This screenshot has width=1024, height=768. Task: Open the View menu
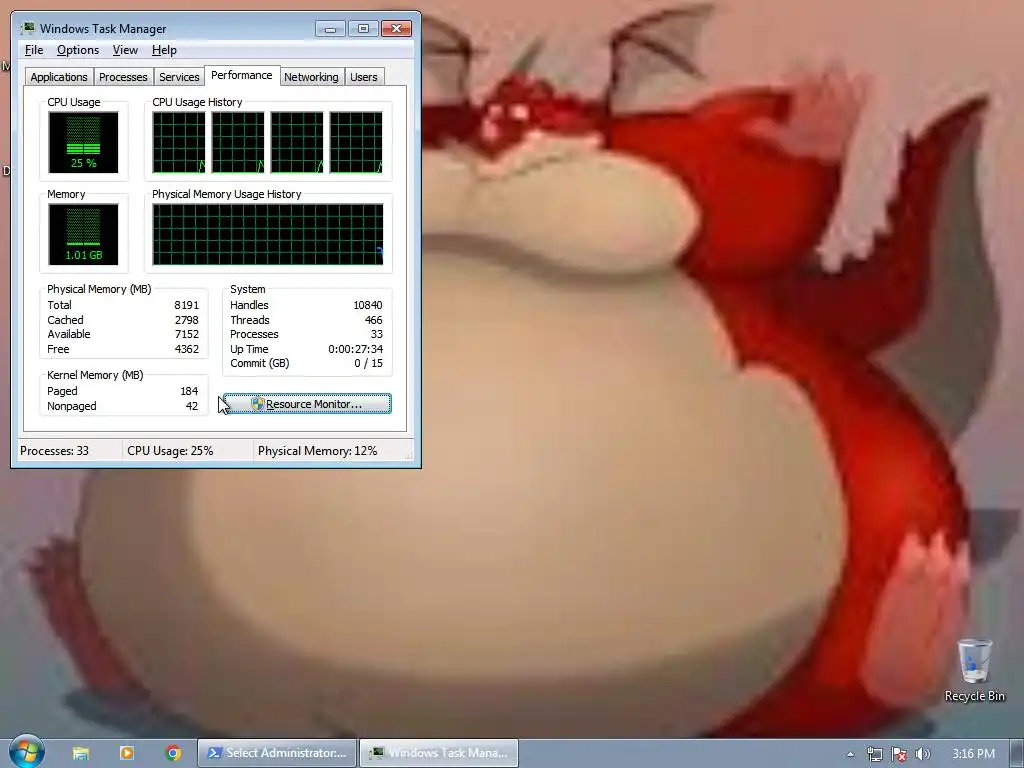tap(125, 50)
